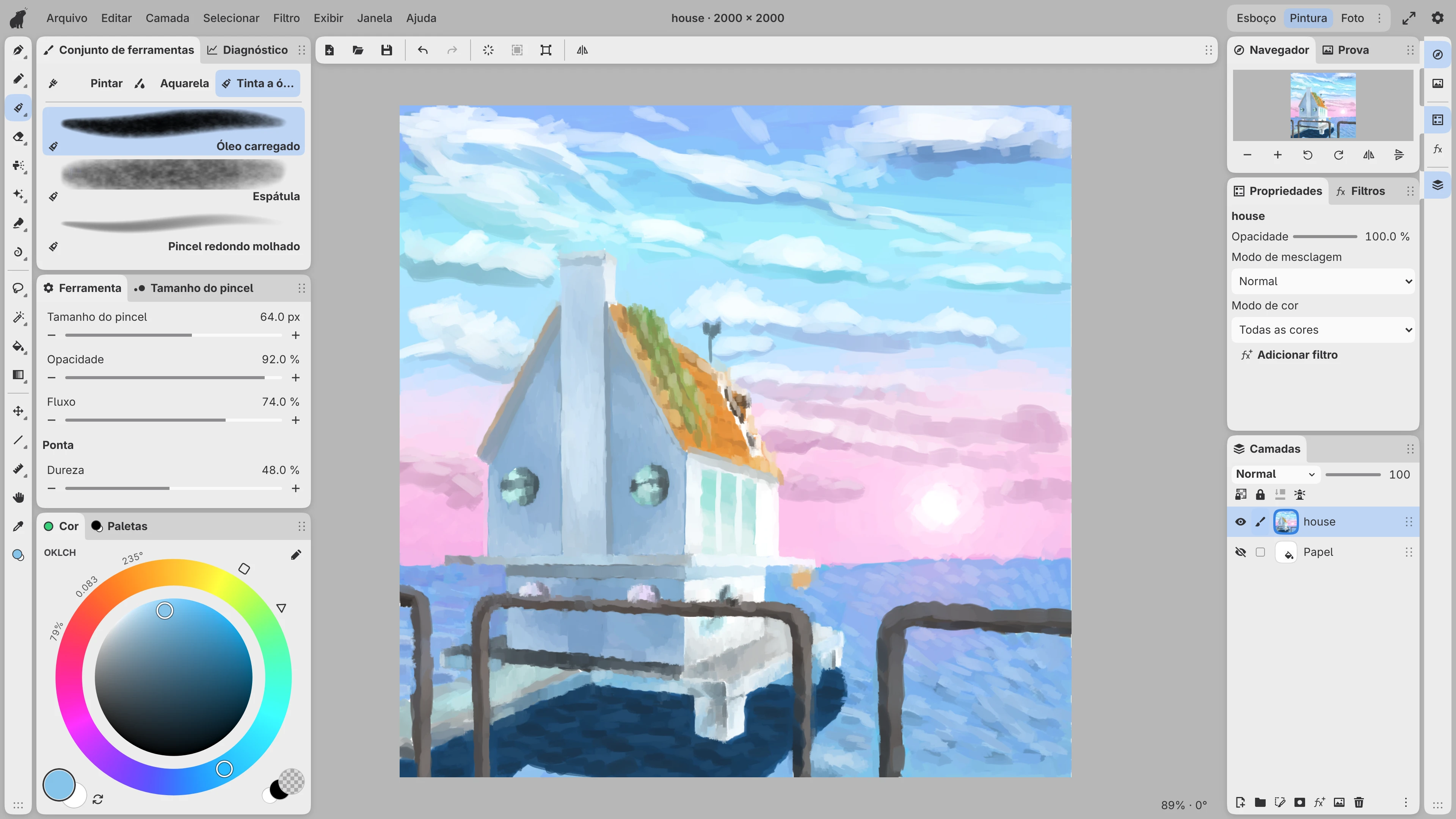Switch to Diagnóstico tab

pyautogui.click(x=248, y=50)
